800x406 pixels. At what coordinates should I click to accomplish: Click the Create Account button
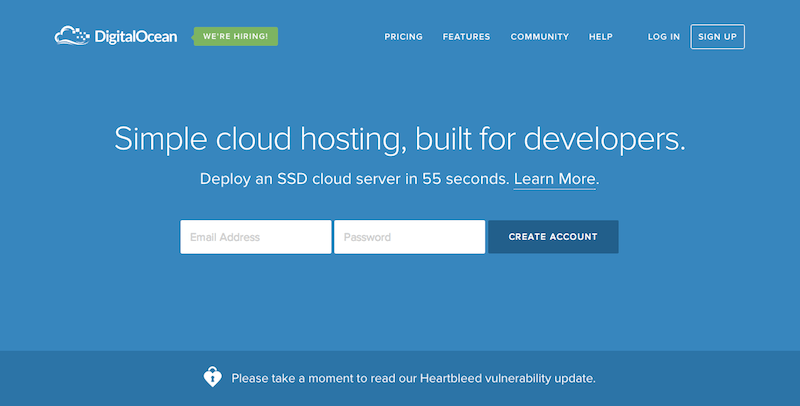[553, 237]
